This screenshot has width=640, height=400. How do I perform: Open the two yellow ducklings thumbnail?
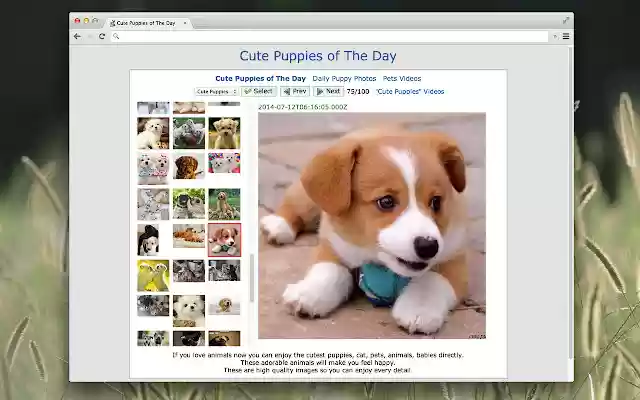[153, 276]
